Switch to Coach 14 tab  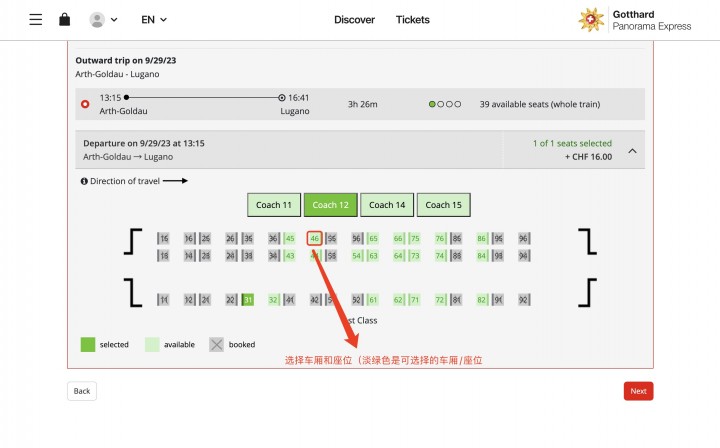point(387,205)
